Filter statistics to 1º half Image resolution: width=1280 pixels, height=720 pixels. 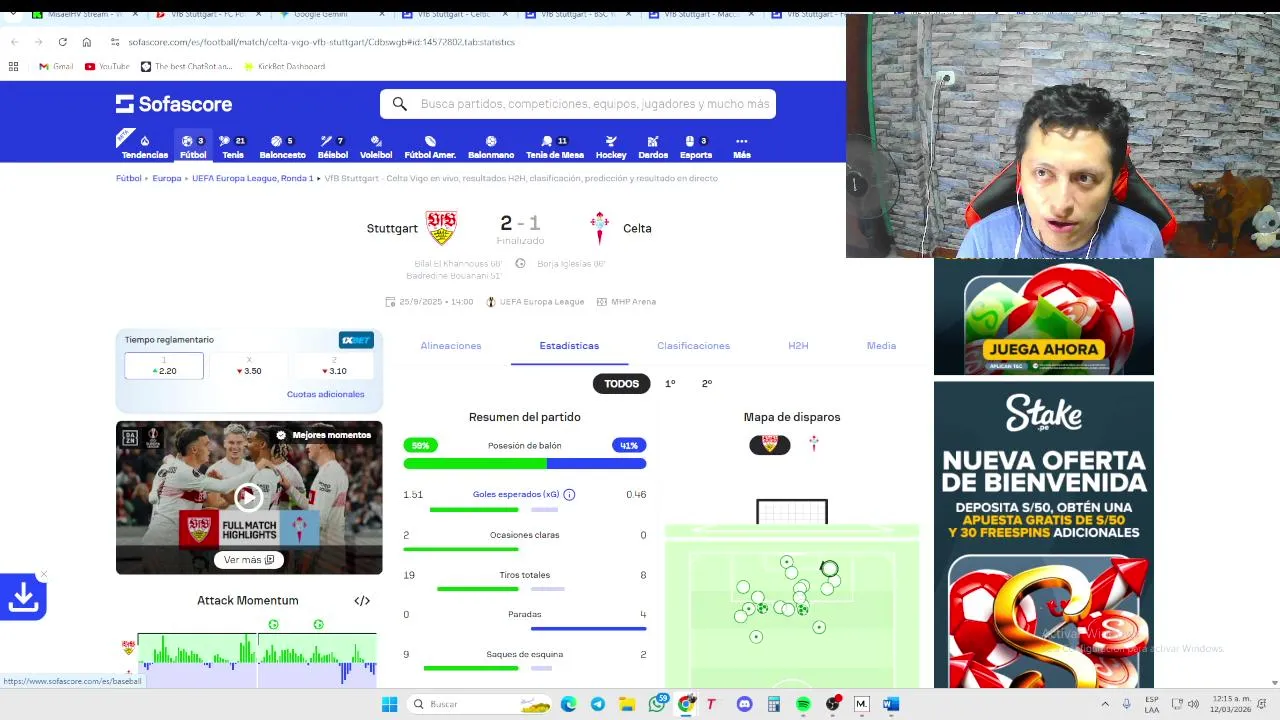(x=670, y=384)
